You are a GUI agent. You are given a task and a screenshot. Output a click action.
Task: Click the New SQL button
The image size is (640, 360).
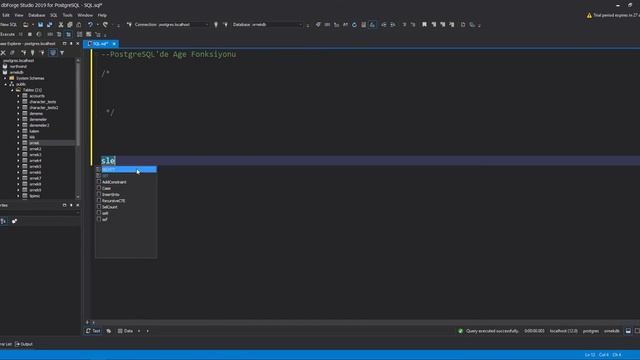point(8,25)
